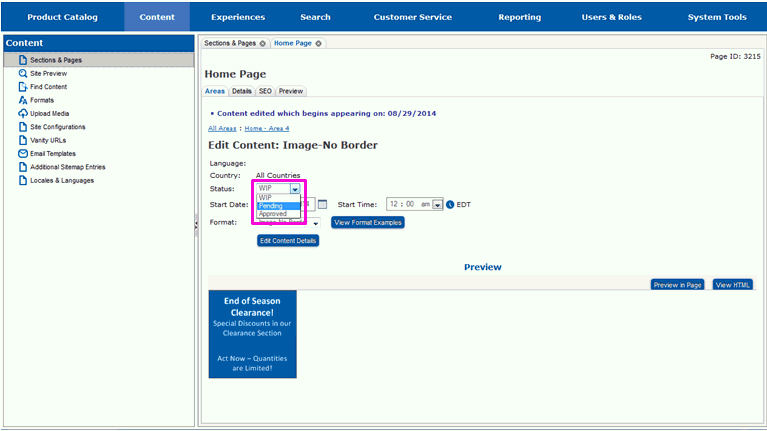Open the System Tools menu
The height and width of the screenshot is (431, 767).
click(717, 17)
